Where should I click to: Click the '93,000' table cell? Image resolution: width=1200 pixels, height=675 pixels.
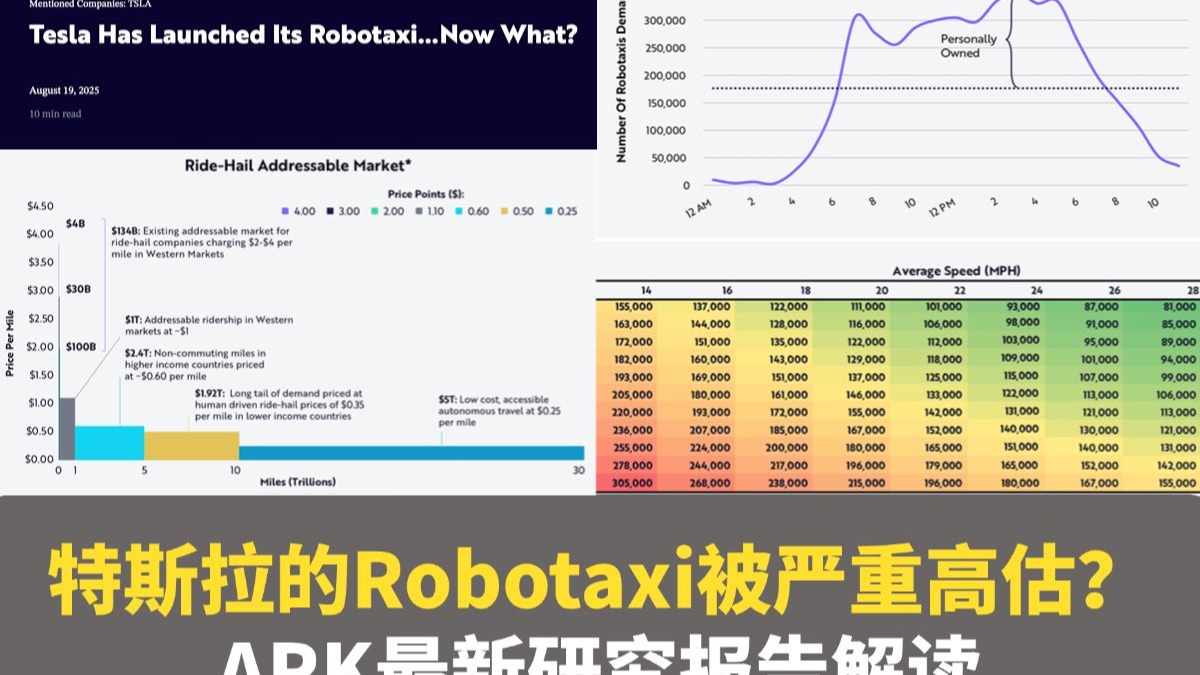click(x=1022, y=306)
